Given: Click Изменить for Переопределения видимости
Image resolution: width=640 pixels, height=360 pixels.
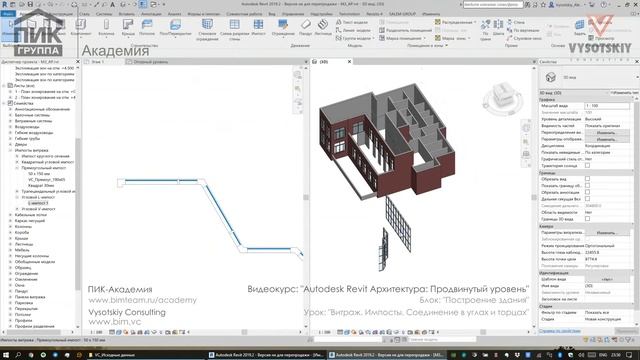Looking at the screenshot, I should 607,133.
